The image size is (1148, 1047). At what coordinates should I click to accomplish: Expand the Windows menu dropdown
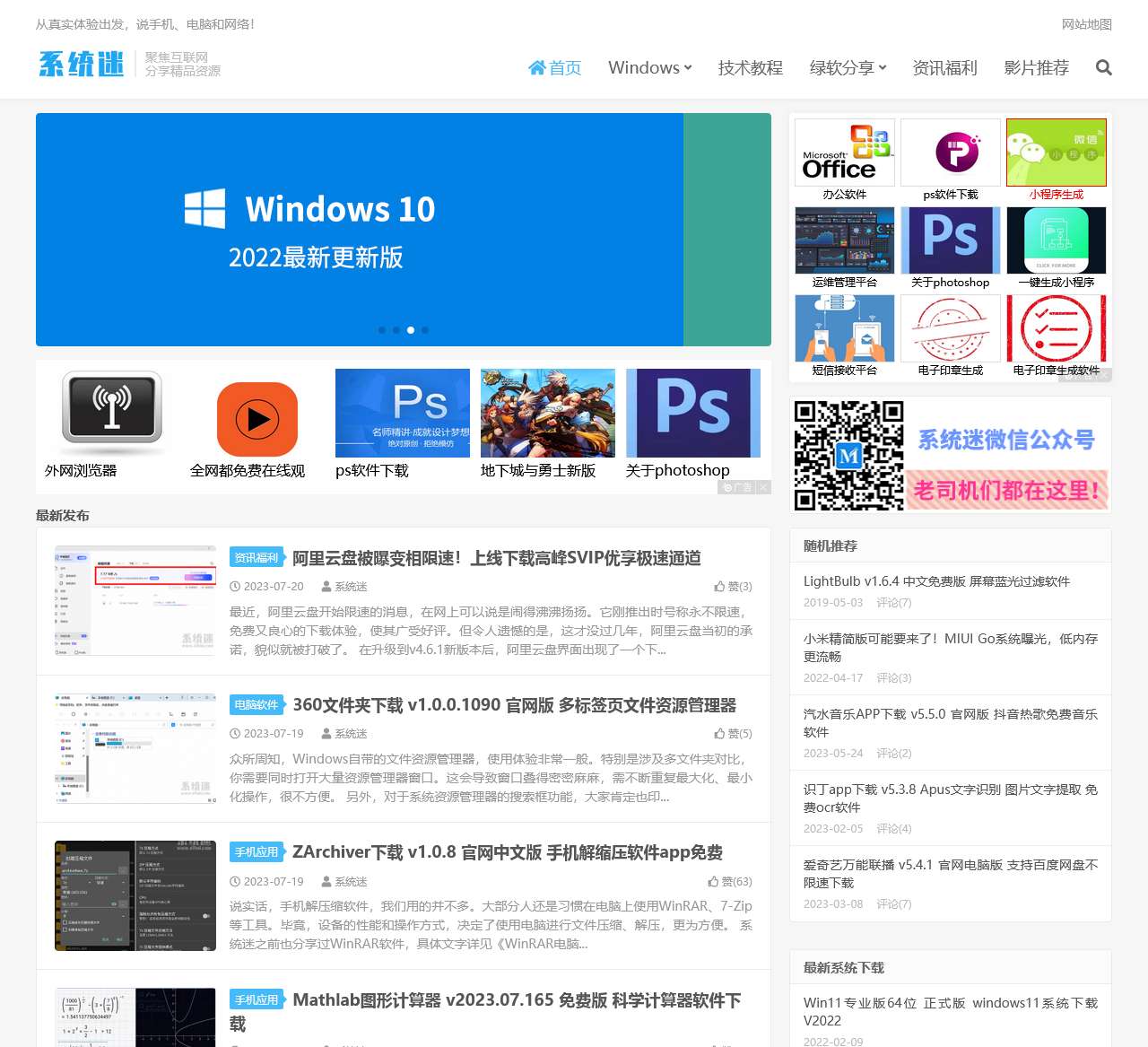click(x=649, y=68)
